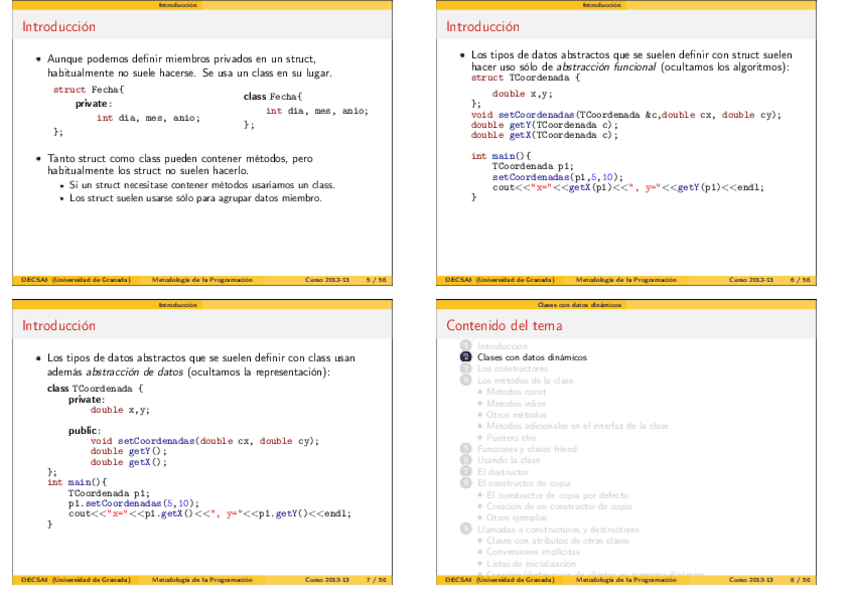
Task: Click the number 4 bullet beside Los métodos
Action: pos(465,380)
